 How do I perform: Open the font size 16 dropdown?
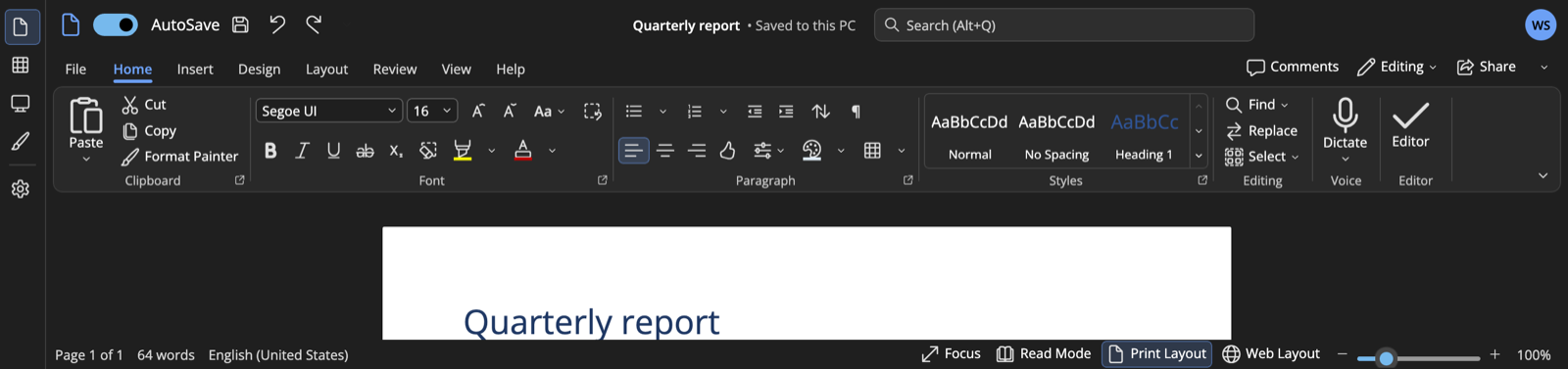click(x=432, y=111)
